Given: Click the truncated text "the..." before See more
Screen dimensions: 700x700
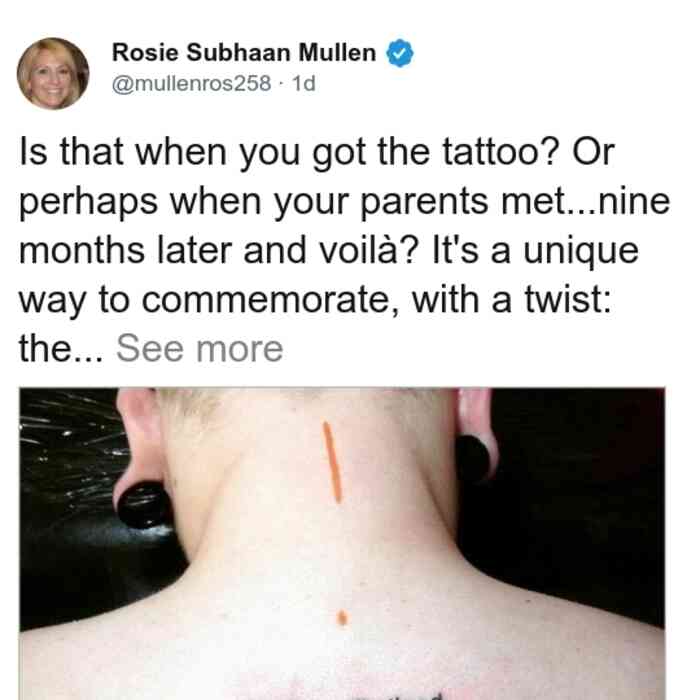Looking at the screenshot, I should [61, 349].
